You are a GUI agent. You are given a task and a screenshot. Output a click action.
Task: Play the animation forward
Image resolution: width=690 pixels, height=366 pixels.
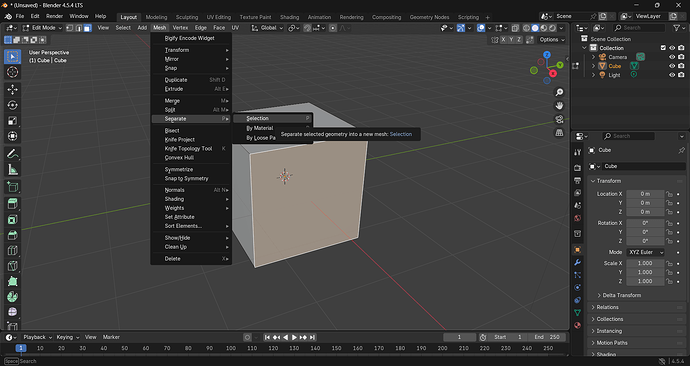point(294,337)
